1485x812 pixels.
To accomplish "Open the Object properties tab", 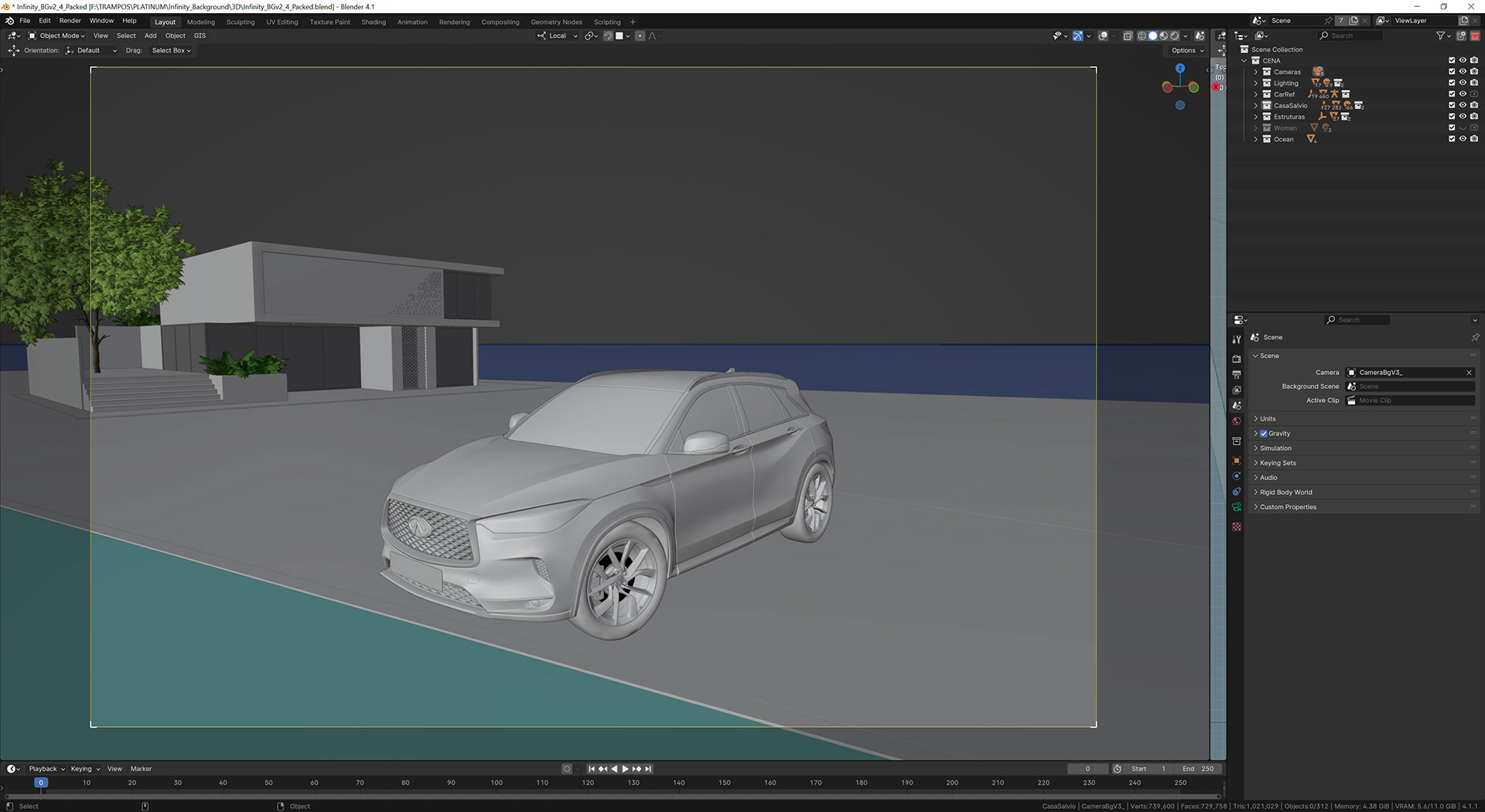I will (x=1236, y=461).
